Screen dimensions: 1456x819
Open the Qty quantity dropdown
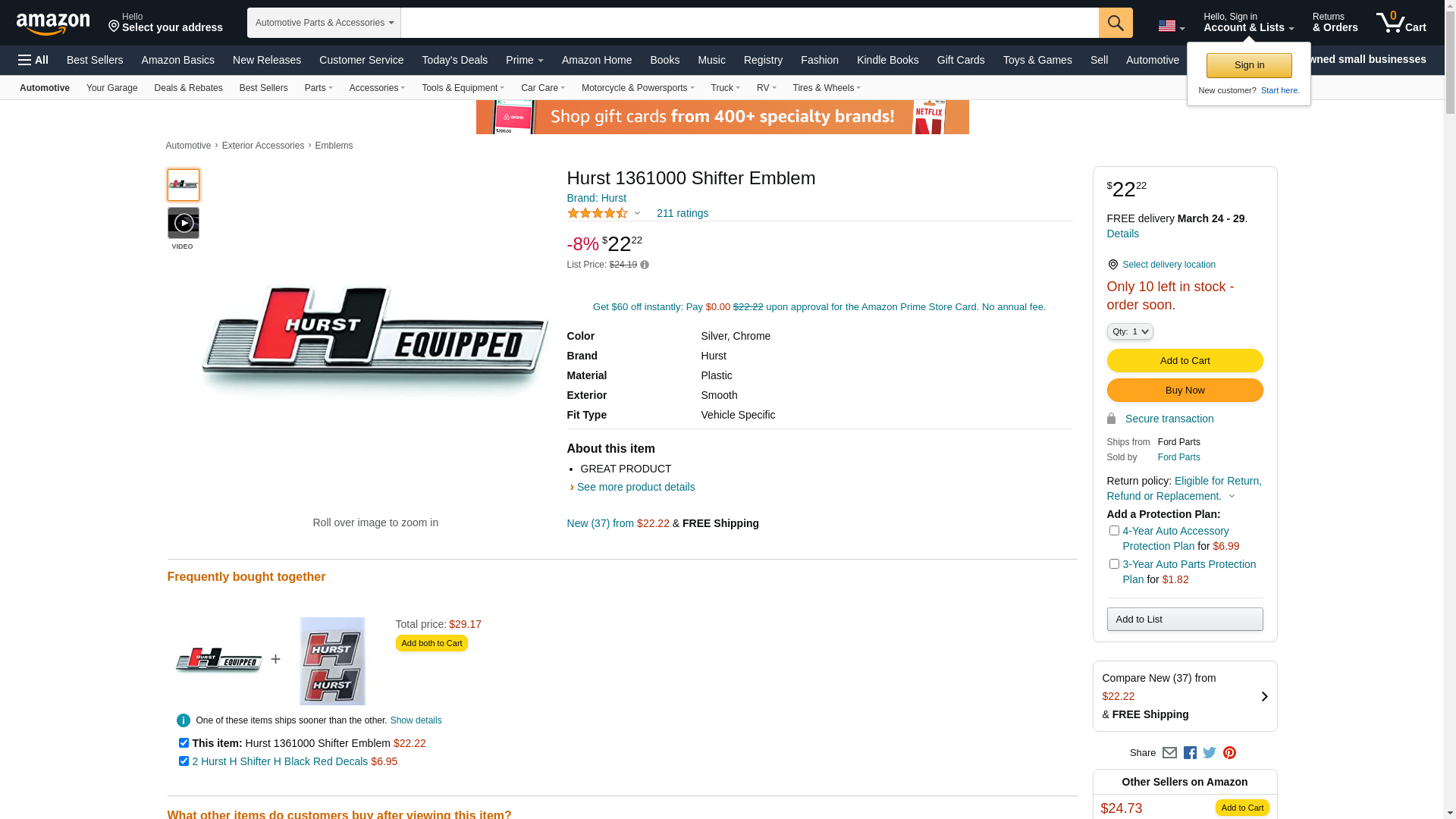click(1130, 331)
